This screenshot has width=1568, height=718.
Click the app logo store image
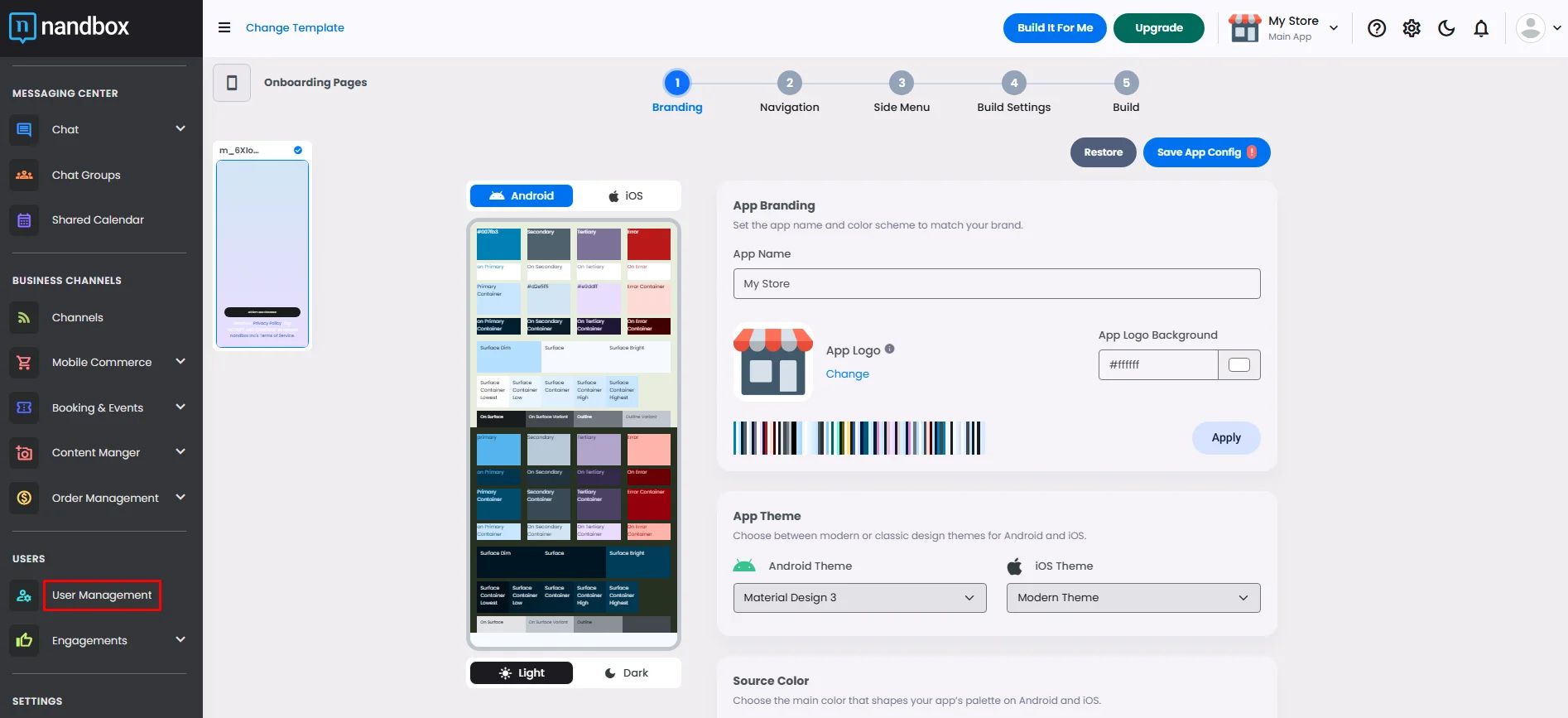pos(773,362)
